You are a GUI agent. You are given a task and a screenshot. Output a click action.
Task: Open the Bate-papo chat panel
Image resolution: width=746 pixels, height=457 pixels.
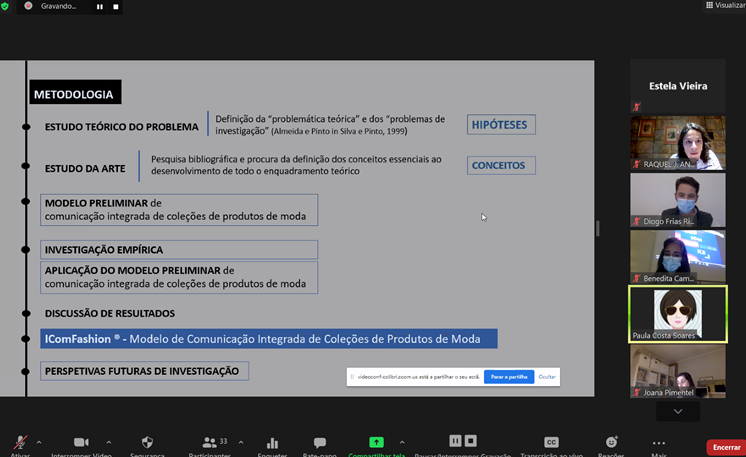pos(320,442)
